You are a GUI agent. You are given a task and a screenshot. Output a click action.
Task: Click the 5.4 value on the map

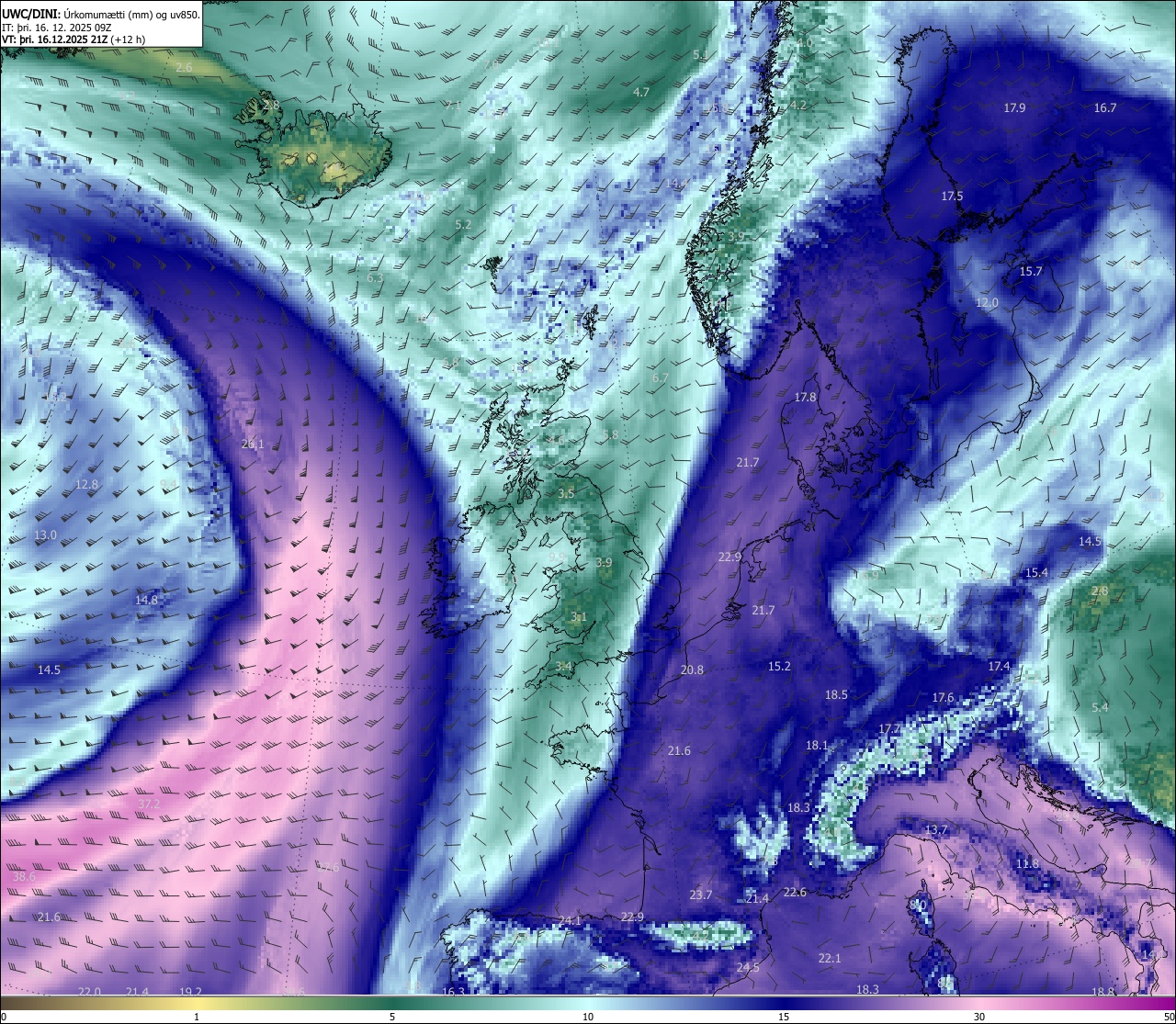[1100, 707]
